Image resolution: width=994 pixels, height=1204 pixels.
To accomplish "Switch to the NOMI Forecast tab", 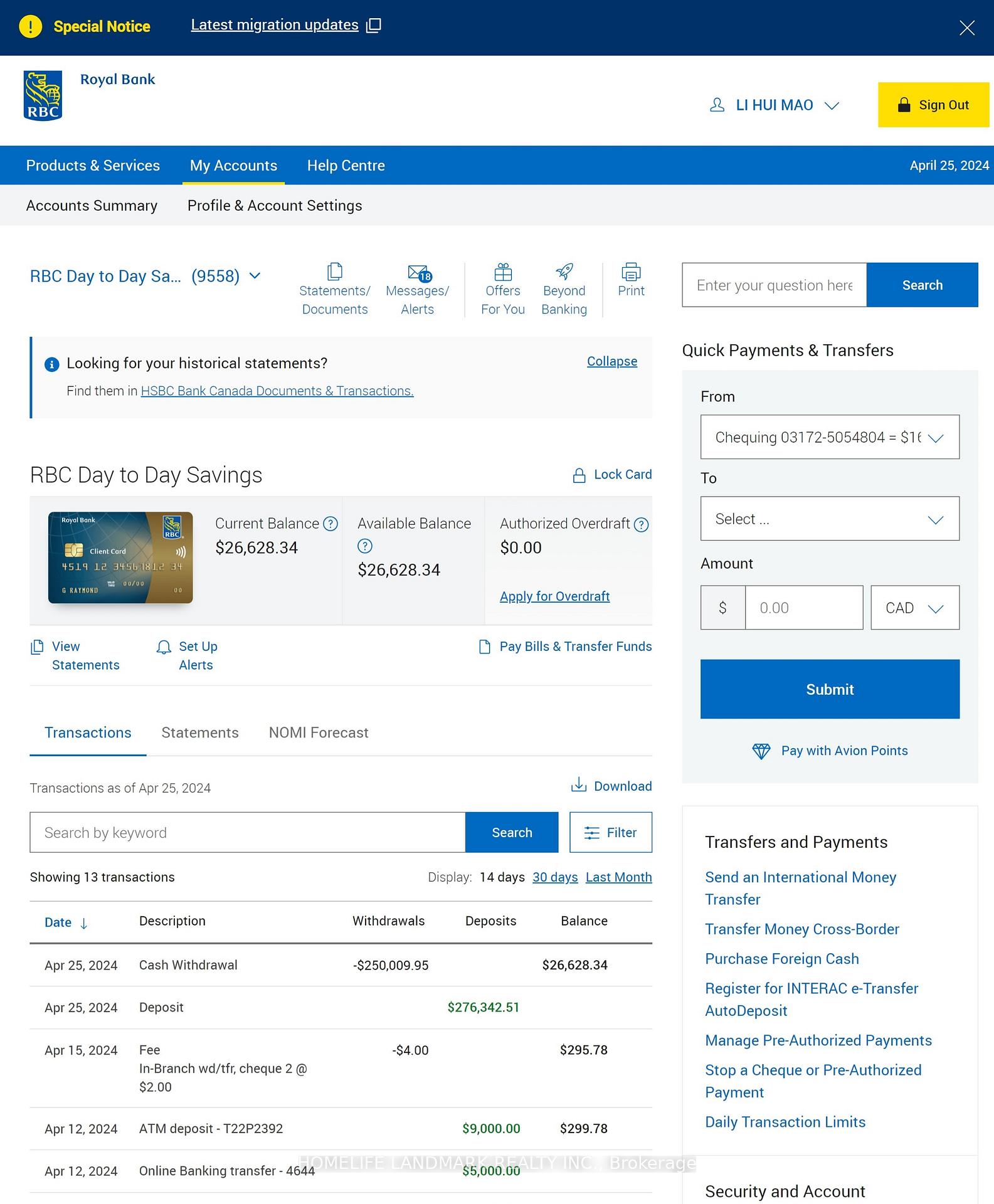I will [x=319, y=732].
